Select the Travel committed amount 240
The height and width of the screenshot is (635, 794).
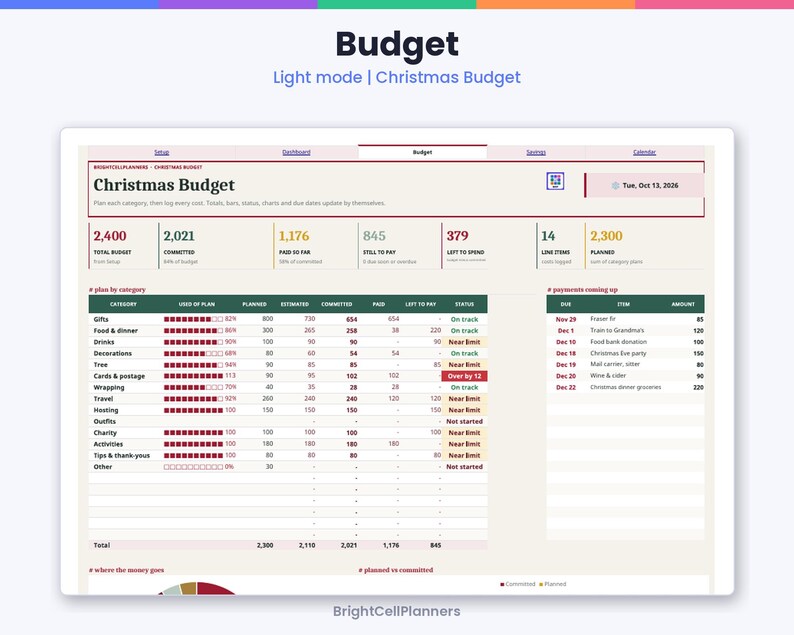[x=351, y=399]
